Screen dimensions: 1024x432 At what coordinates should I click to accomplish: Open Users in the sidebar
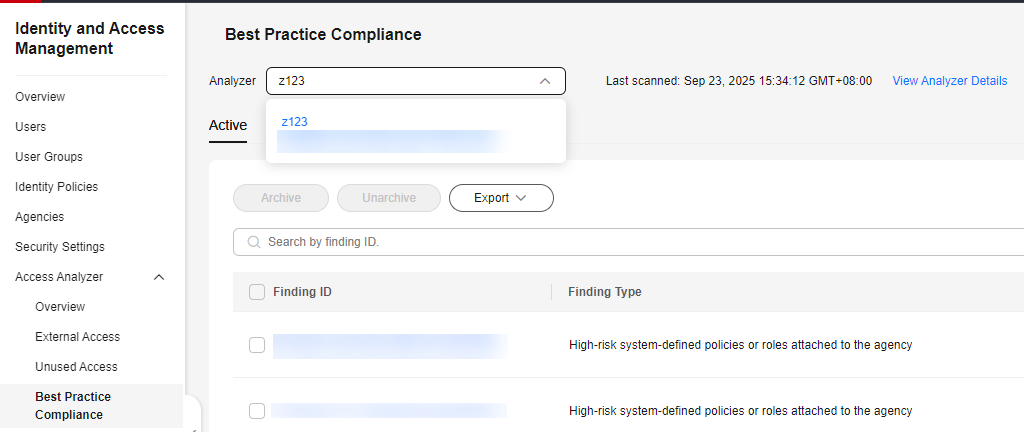31,127
